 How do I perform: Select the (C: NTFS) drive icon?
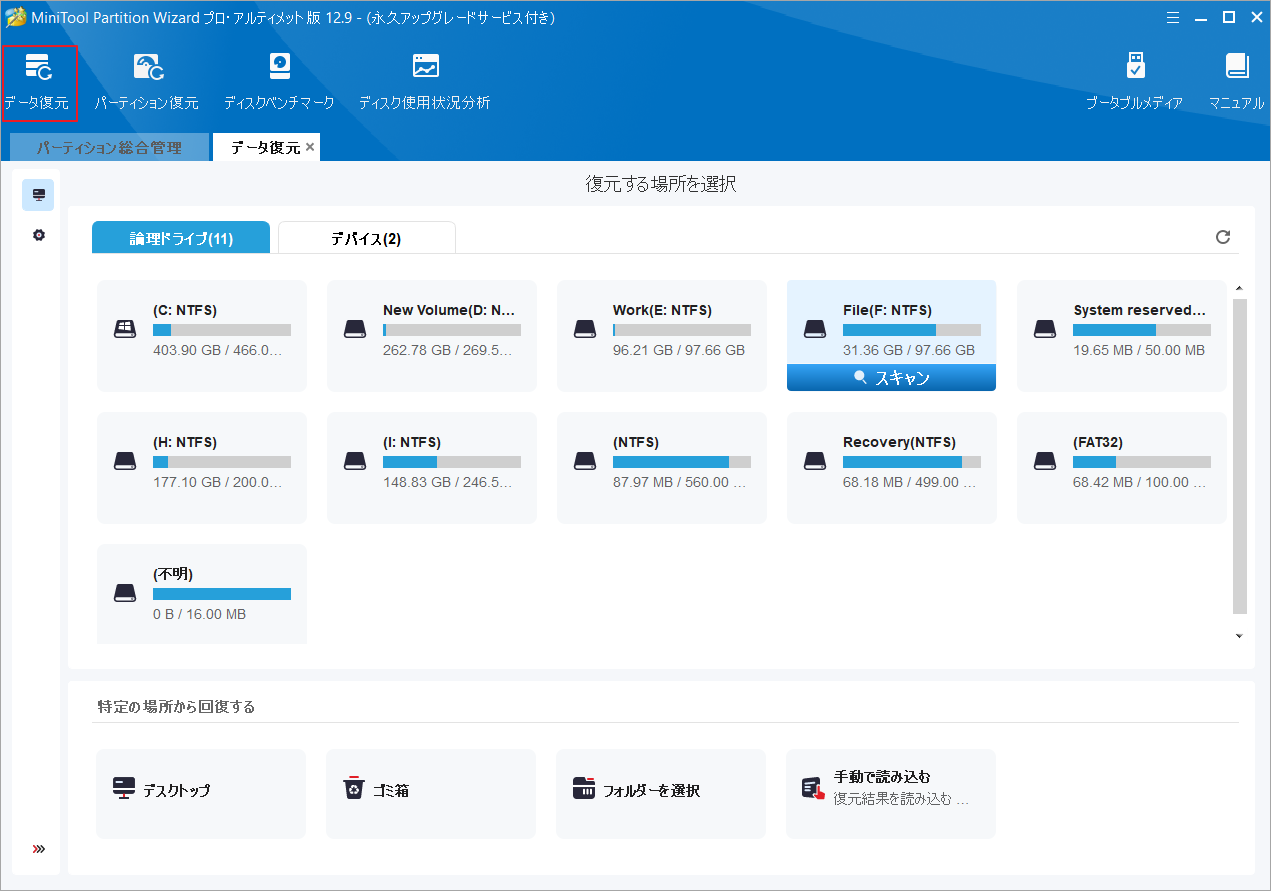pyautogui.click(x=125, y=328)
